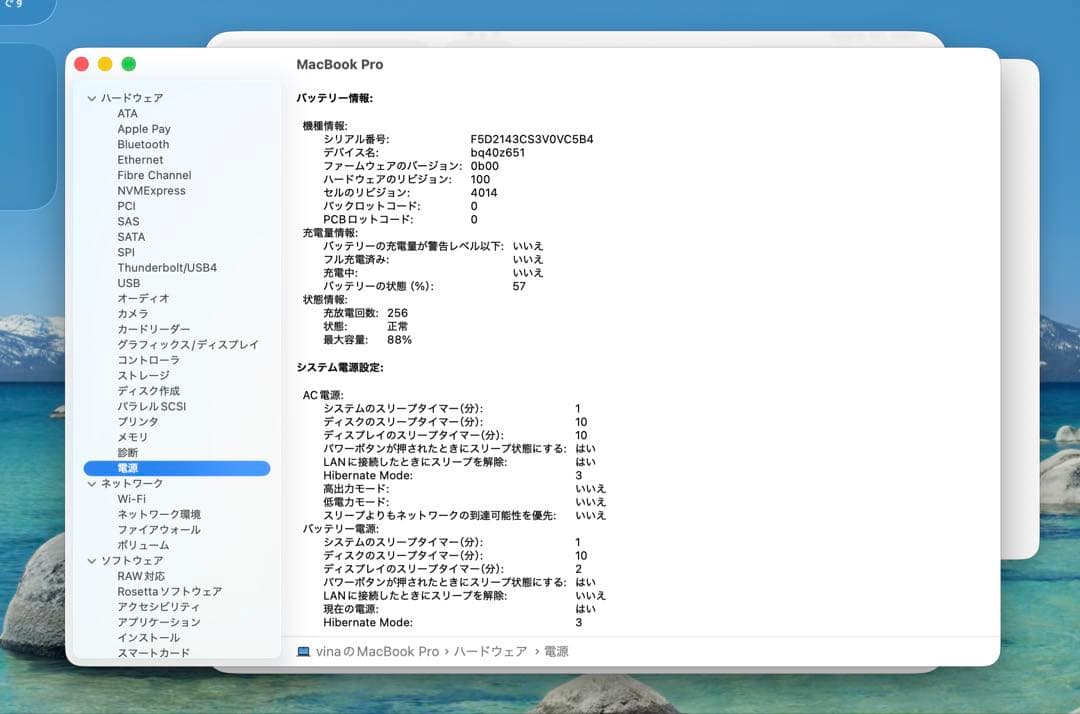Viewport: 1080px width, 714px height.
Task: Click the バッテリー情報 heading
Action: click(x=335, y=98)
